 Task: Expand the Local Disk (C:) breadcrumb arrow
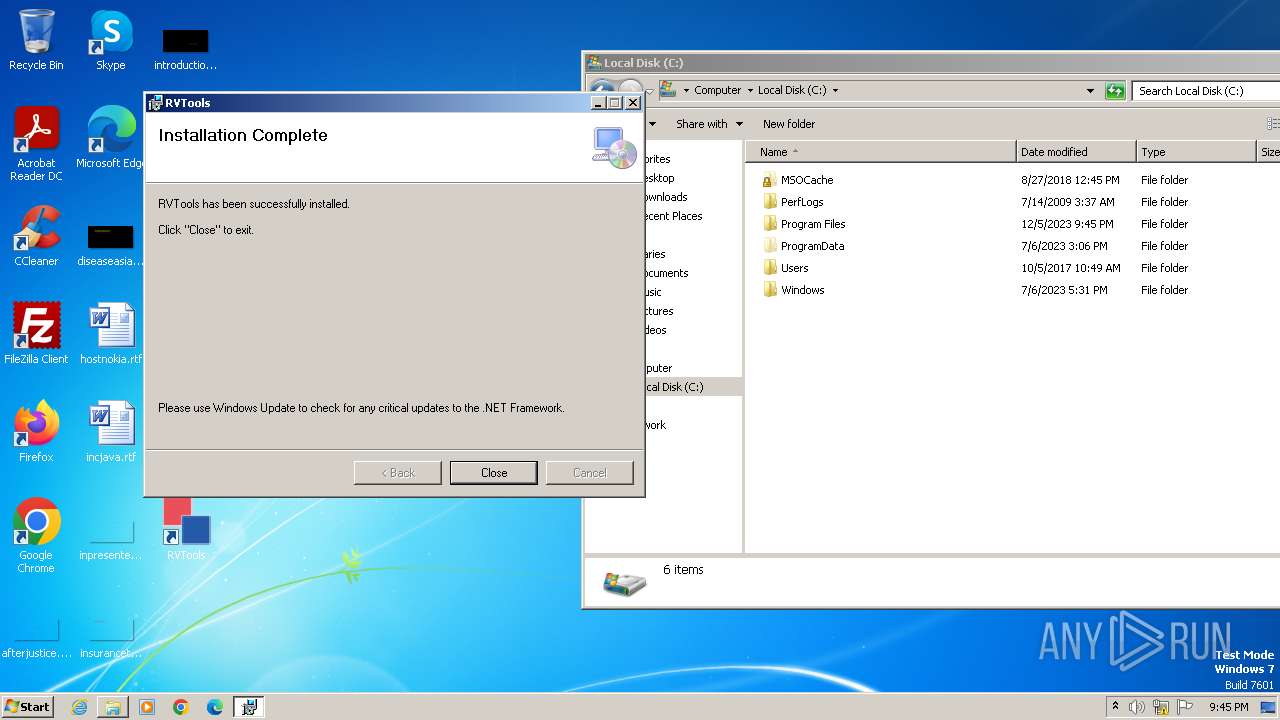click(835, 91)
